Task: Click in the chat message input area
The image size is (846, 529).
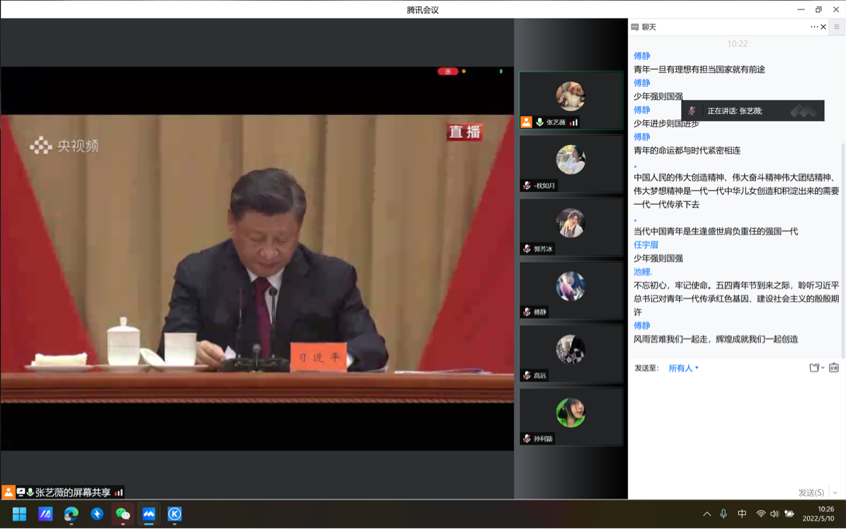Action: click(x=735, y=430)
